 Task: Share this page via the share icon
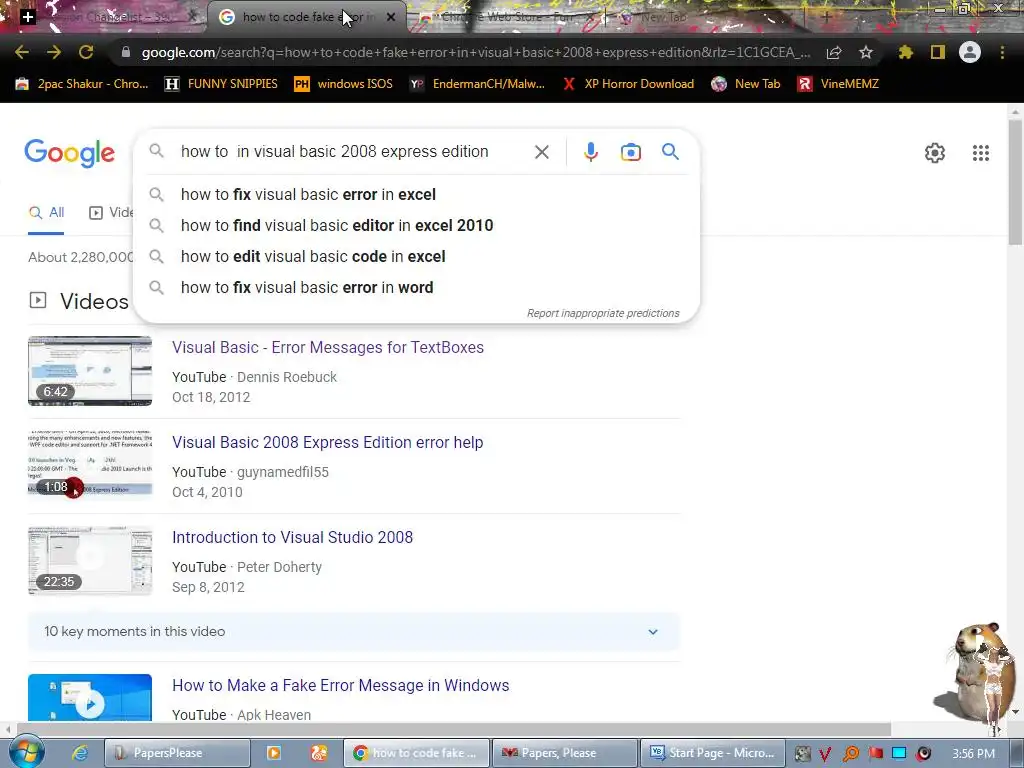click(x=834, y=52)
